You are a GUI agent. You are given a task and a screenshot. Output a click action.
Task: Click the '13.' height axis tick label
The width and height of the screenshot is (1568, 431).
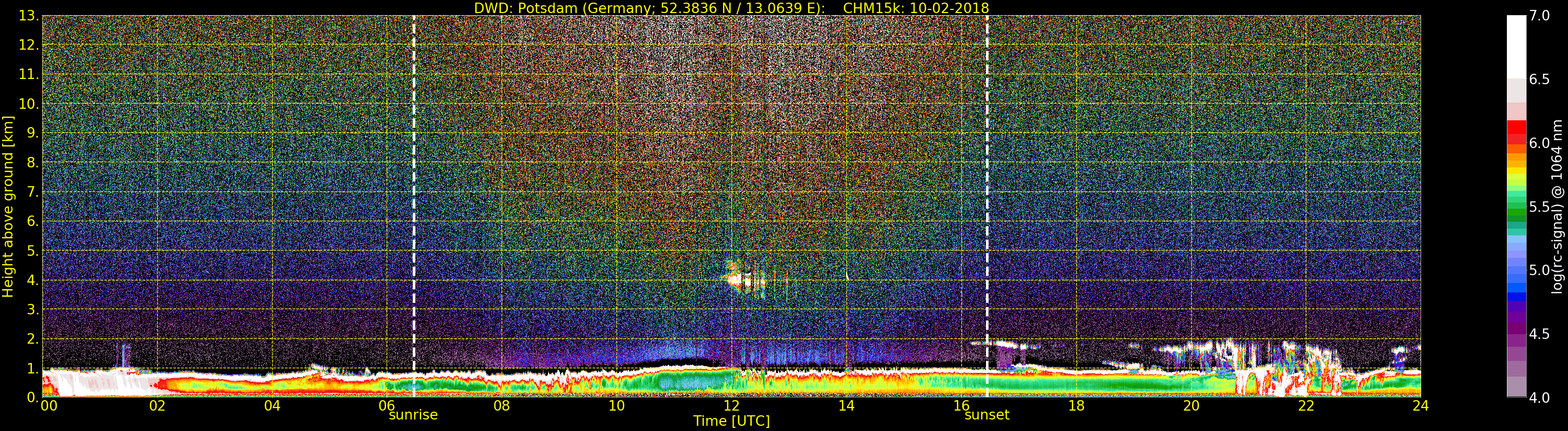[x=29, y=16]
